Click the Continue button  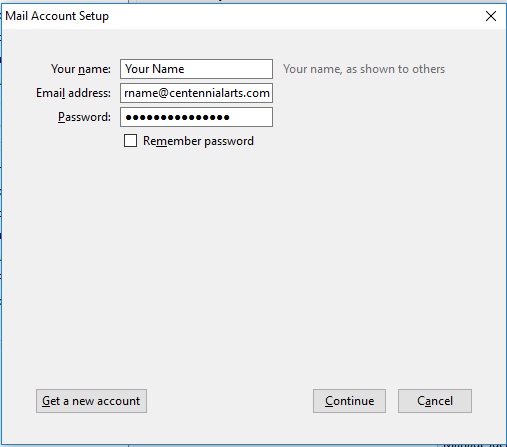349,401
